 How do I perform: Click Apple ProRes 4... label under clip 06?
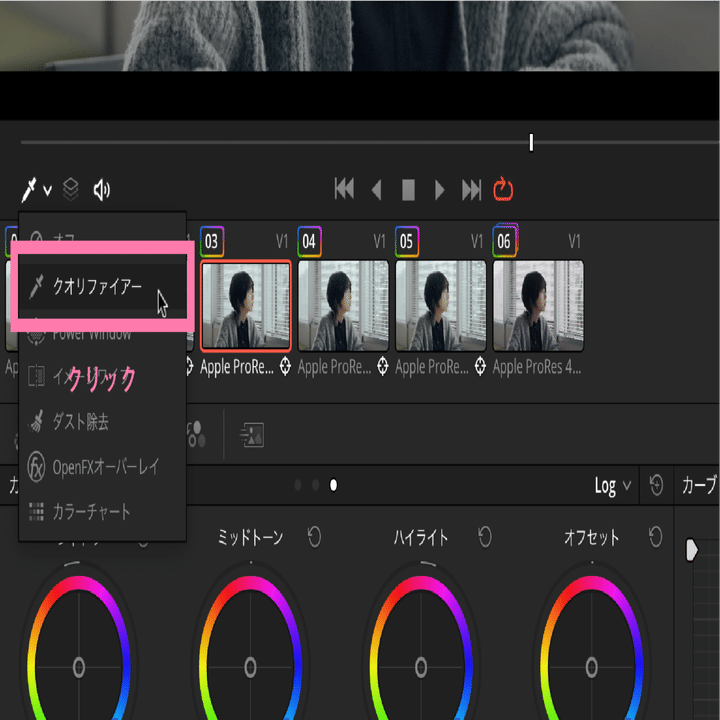pos(537,367)
